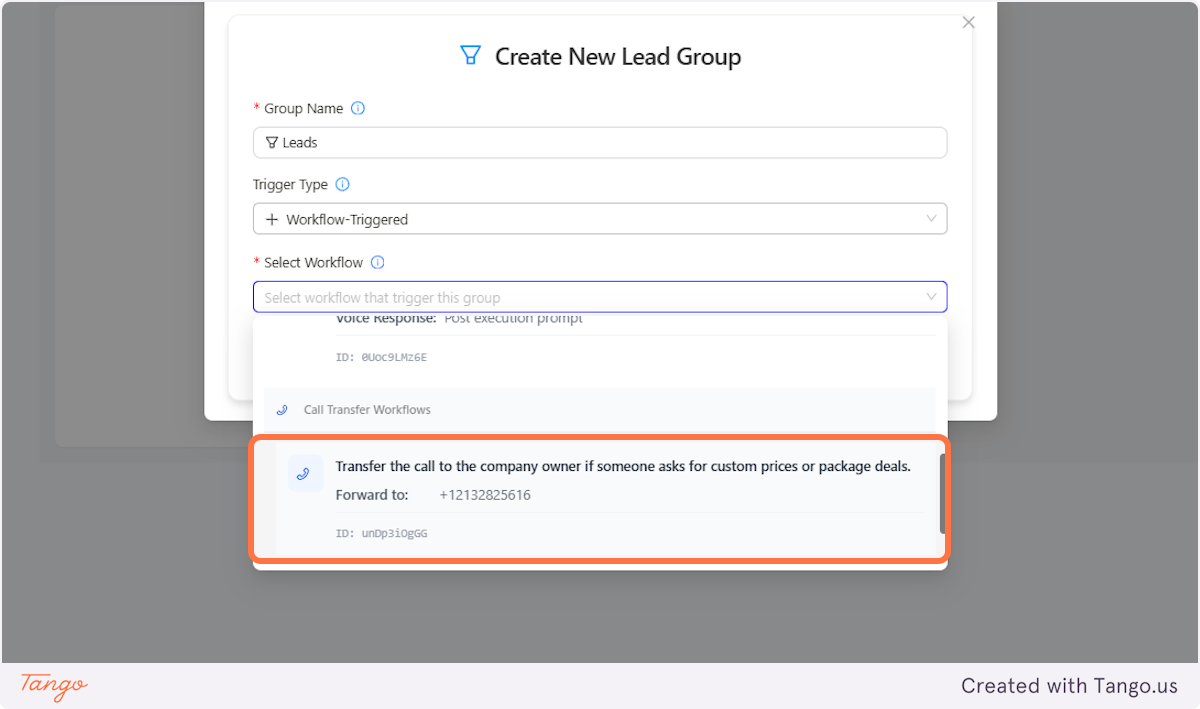
Task: Open the Group Name info tooltip
Action: [x=358, y=108]
